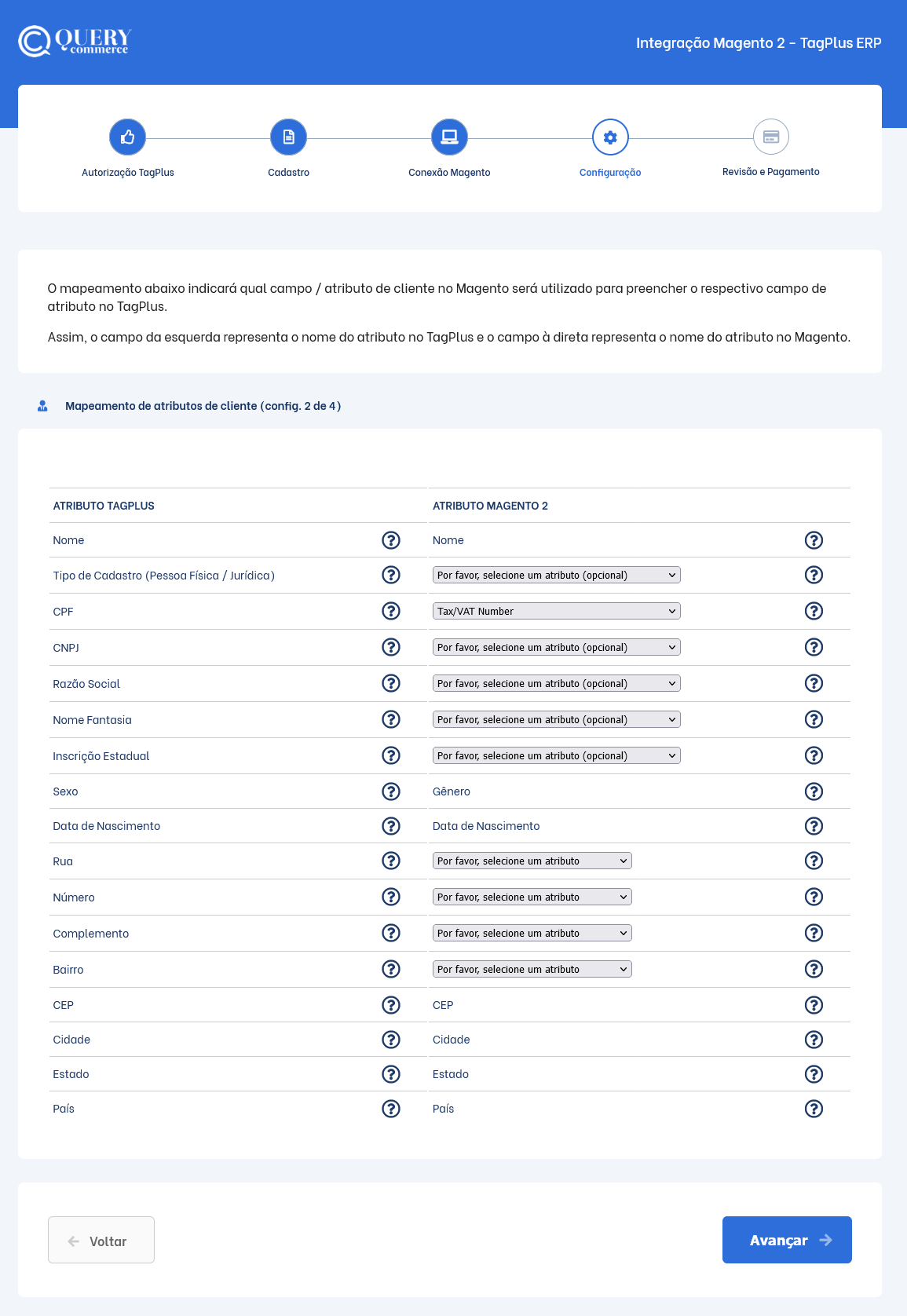Click the customer icon beside Mapeamento de atributos

tap(42, 406)
